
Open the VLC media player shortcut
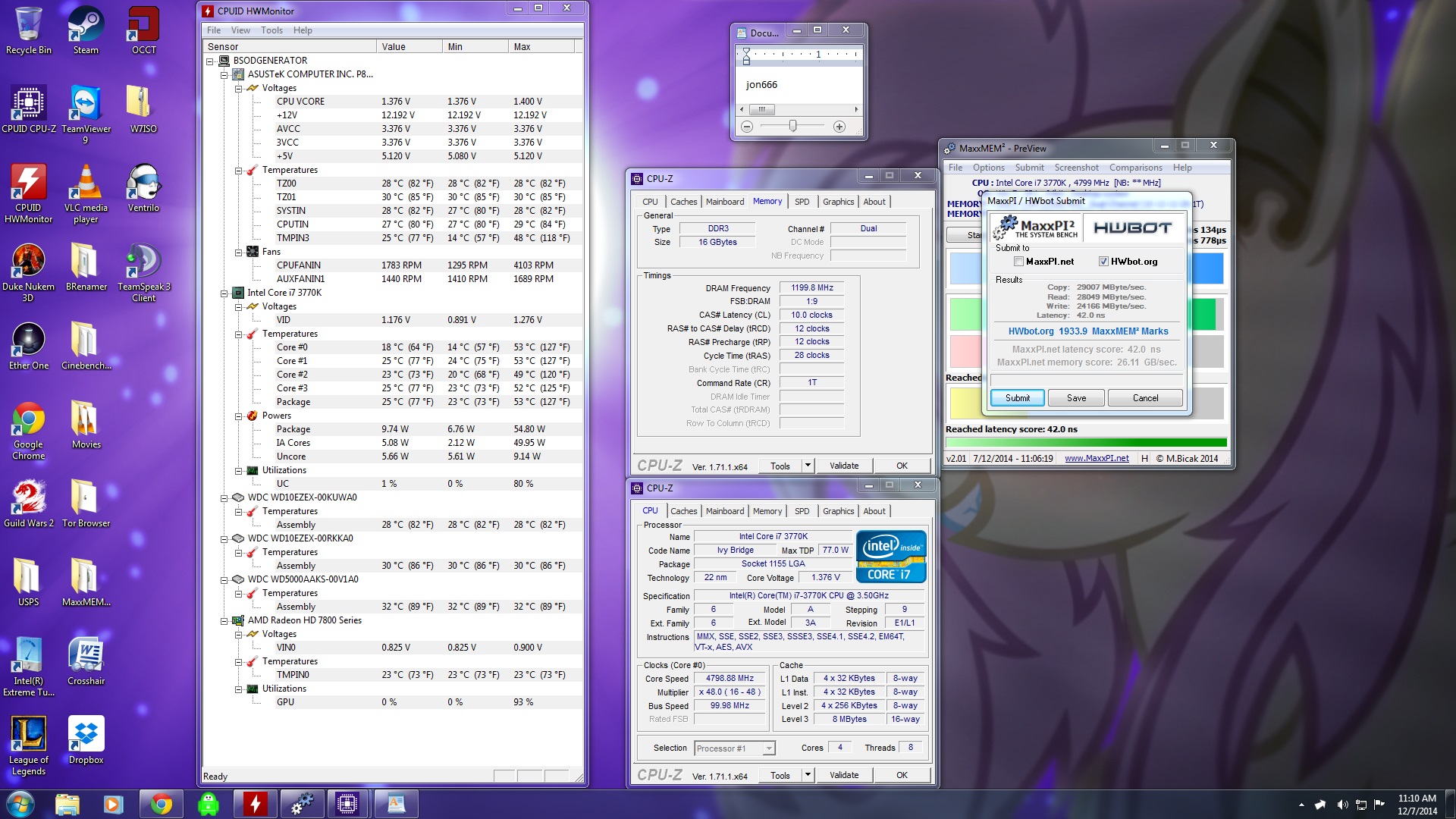(x=86, y=193)
